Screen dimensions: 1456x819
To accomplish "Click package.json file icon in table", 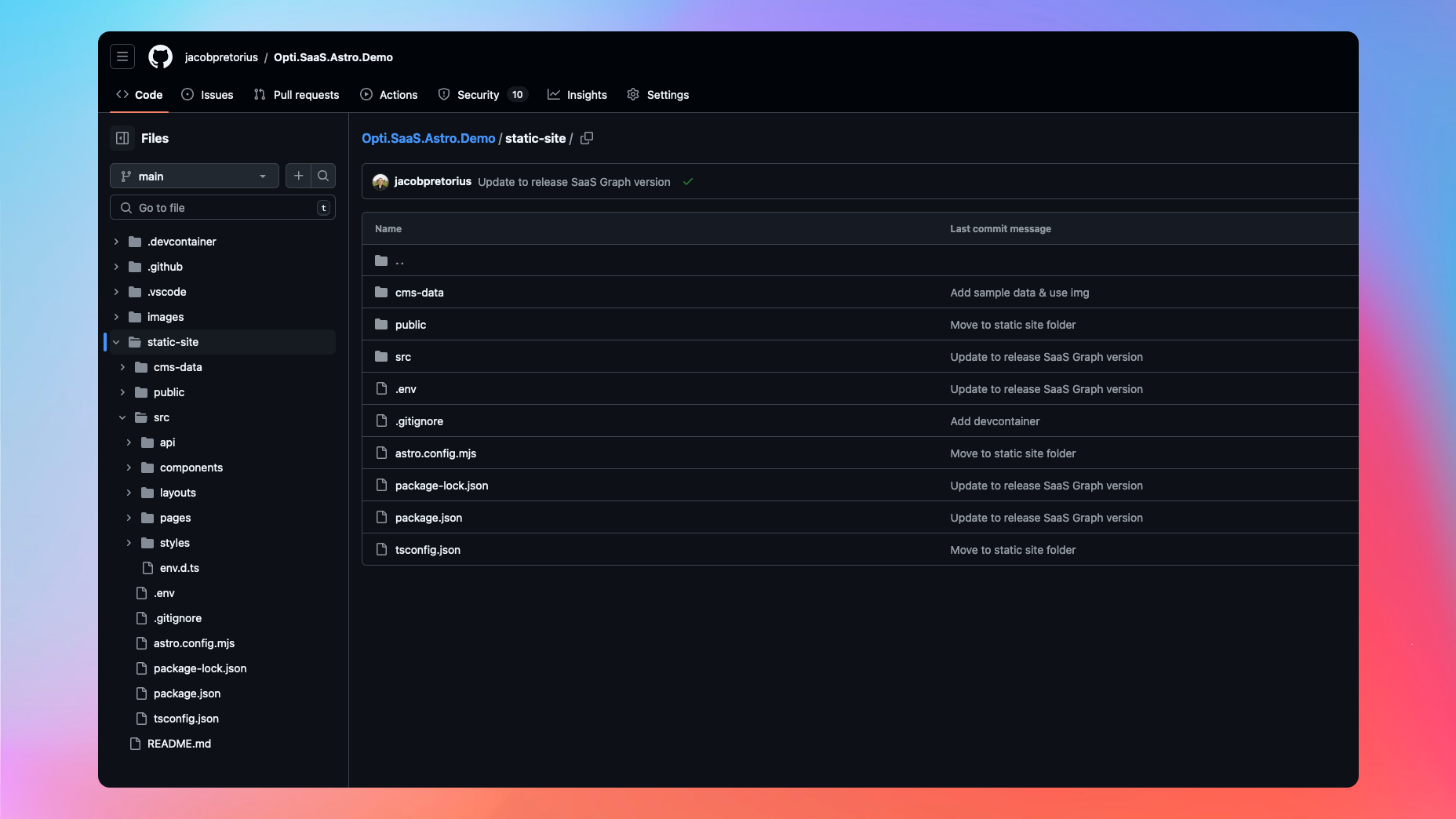I will click(381, 517).
